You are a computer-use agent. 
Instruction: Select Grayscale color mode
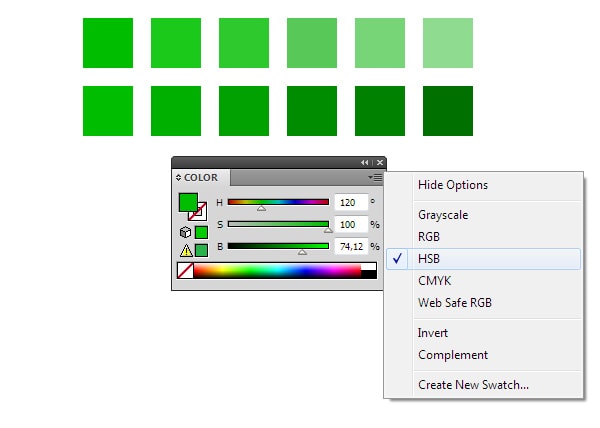443,215
